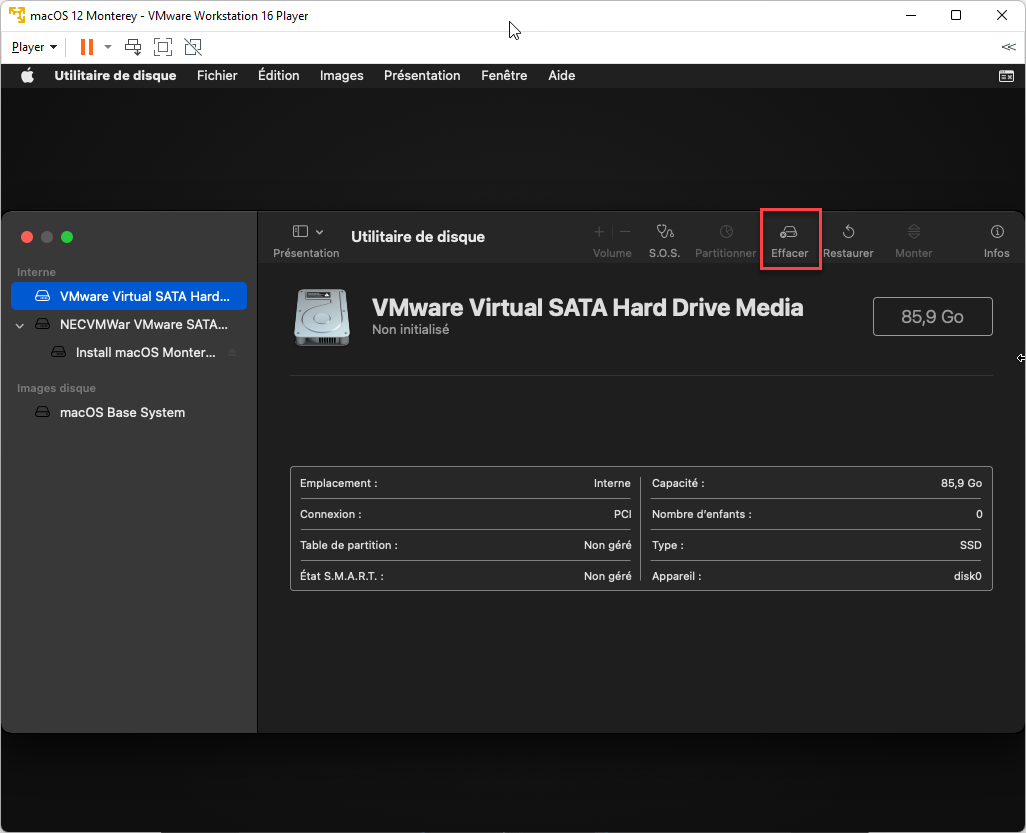Open the Apple menu
1026x833 pixels.
[27, 76]
